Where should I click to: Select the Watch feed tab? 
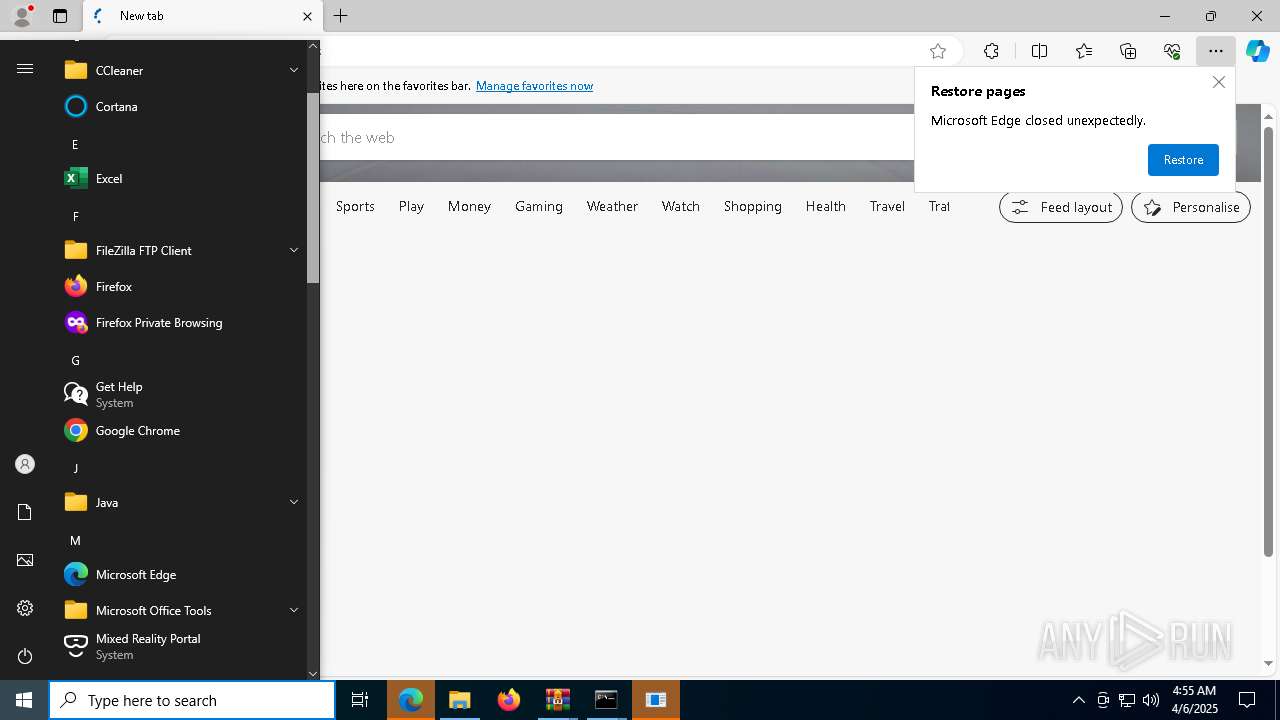coord(680,206)
